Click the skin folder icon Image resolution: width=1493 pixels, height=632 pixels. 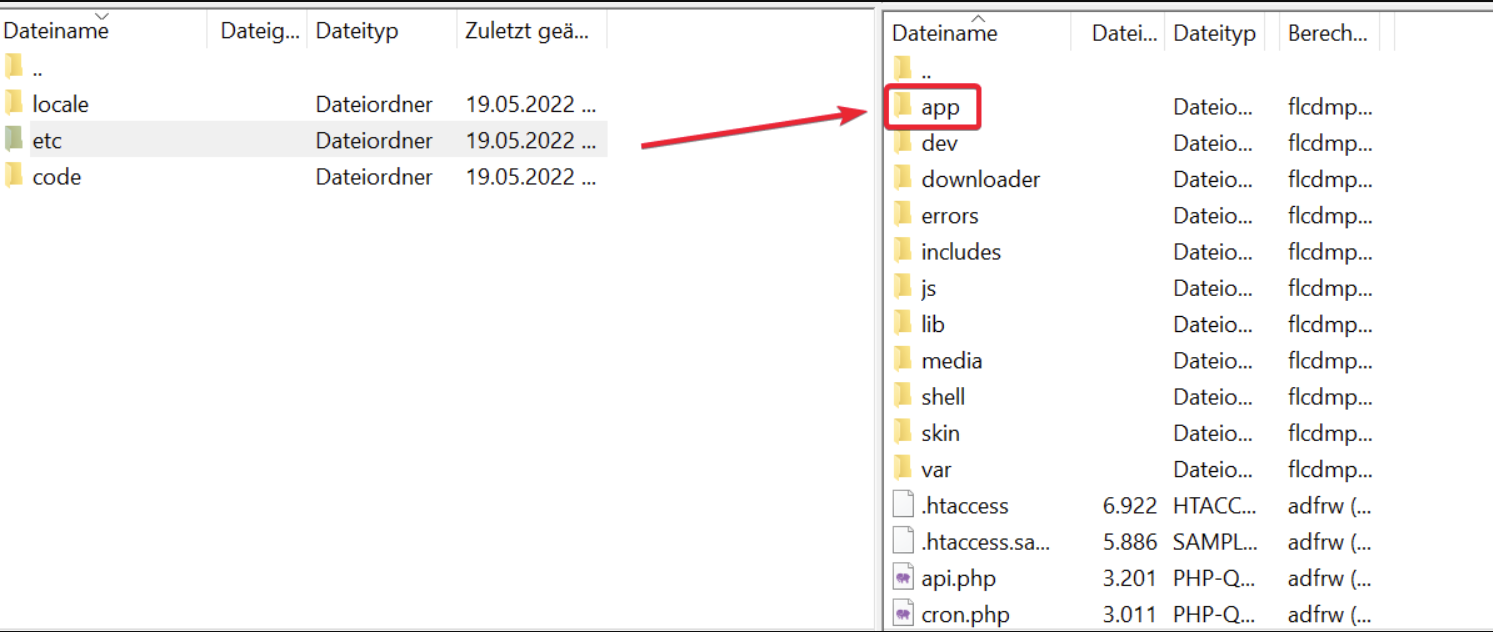pyautogui.click(x=902, y=432)
